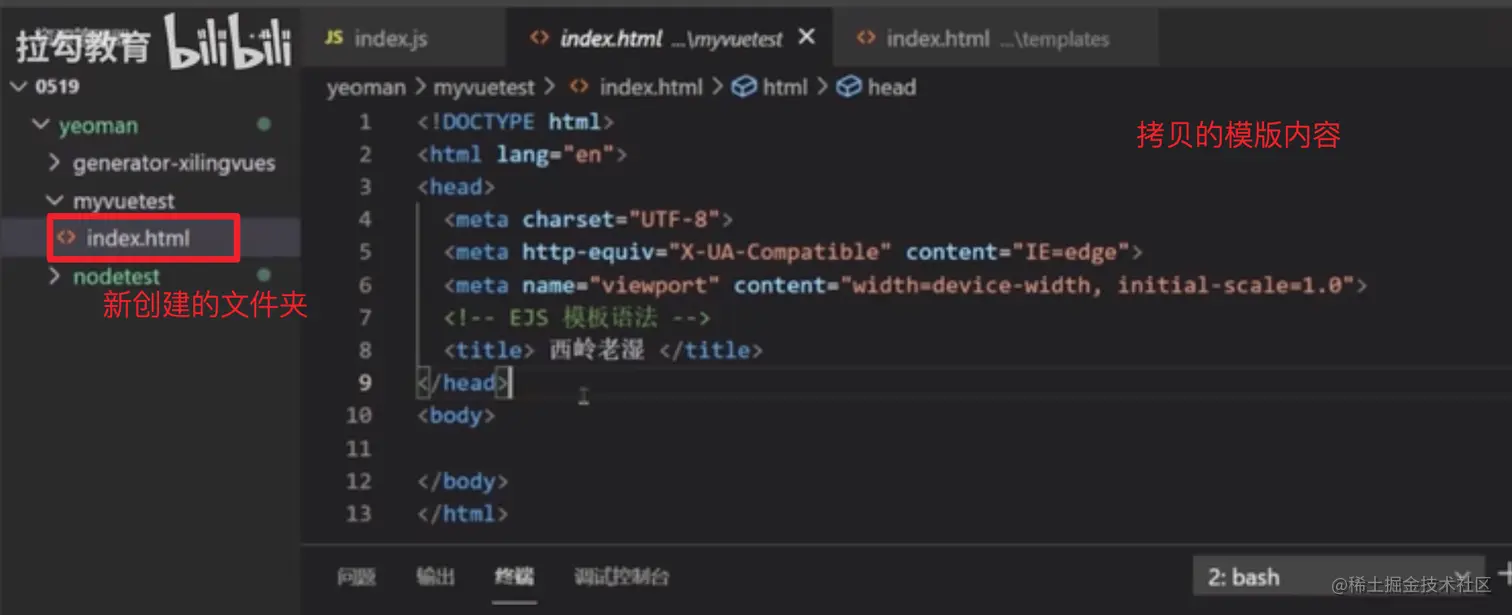Click yeoman in the breadcrumb
1512x615 pixels.
366,87
